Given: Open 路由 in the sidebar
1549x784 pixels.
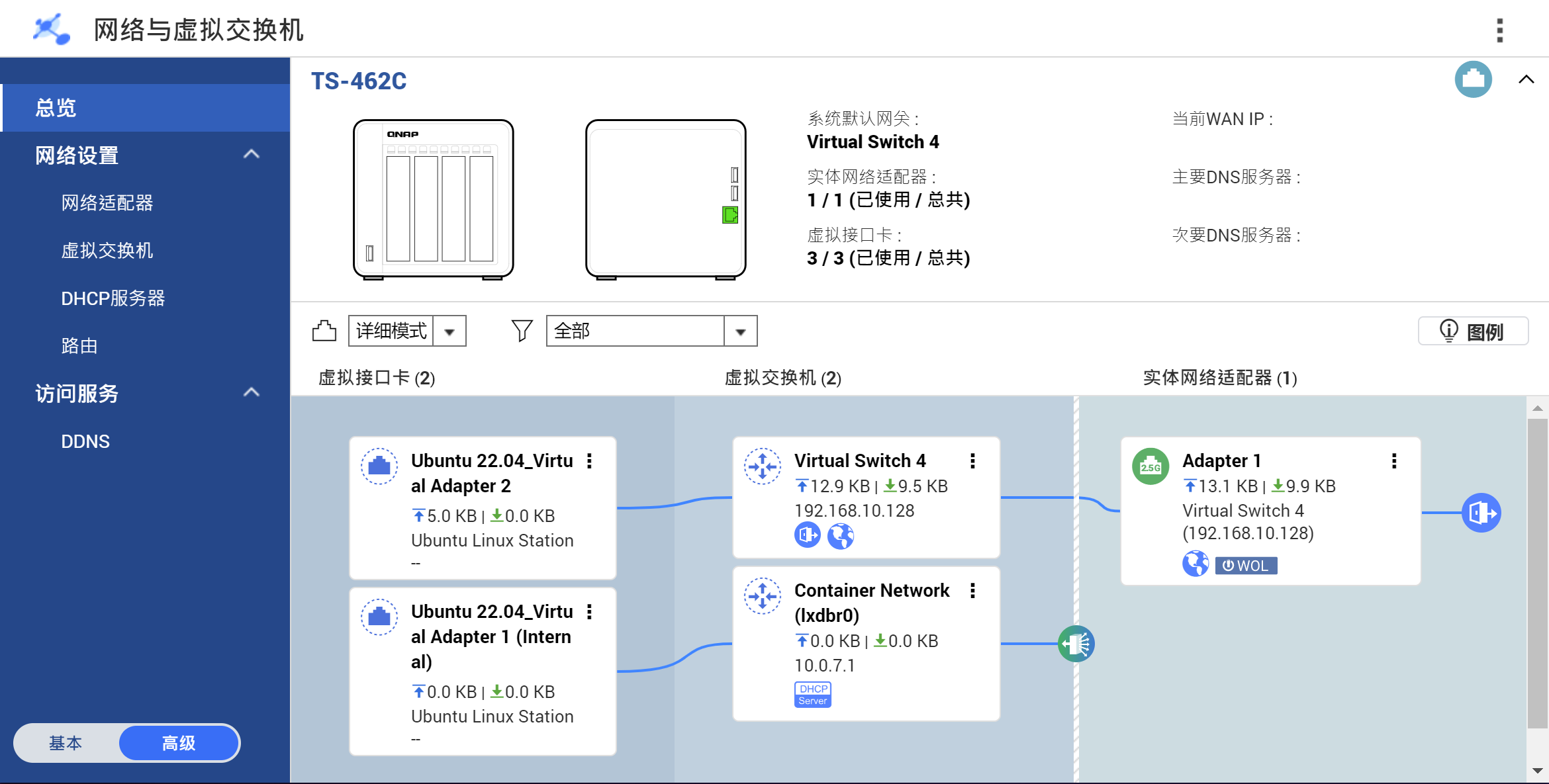Looking at the screenshot, I should coord(79,346).
